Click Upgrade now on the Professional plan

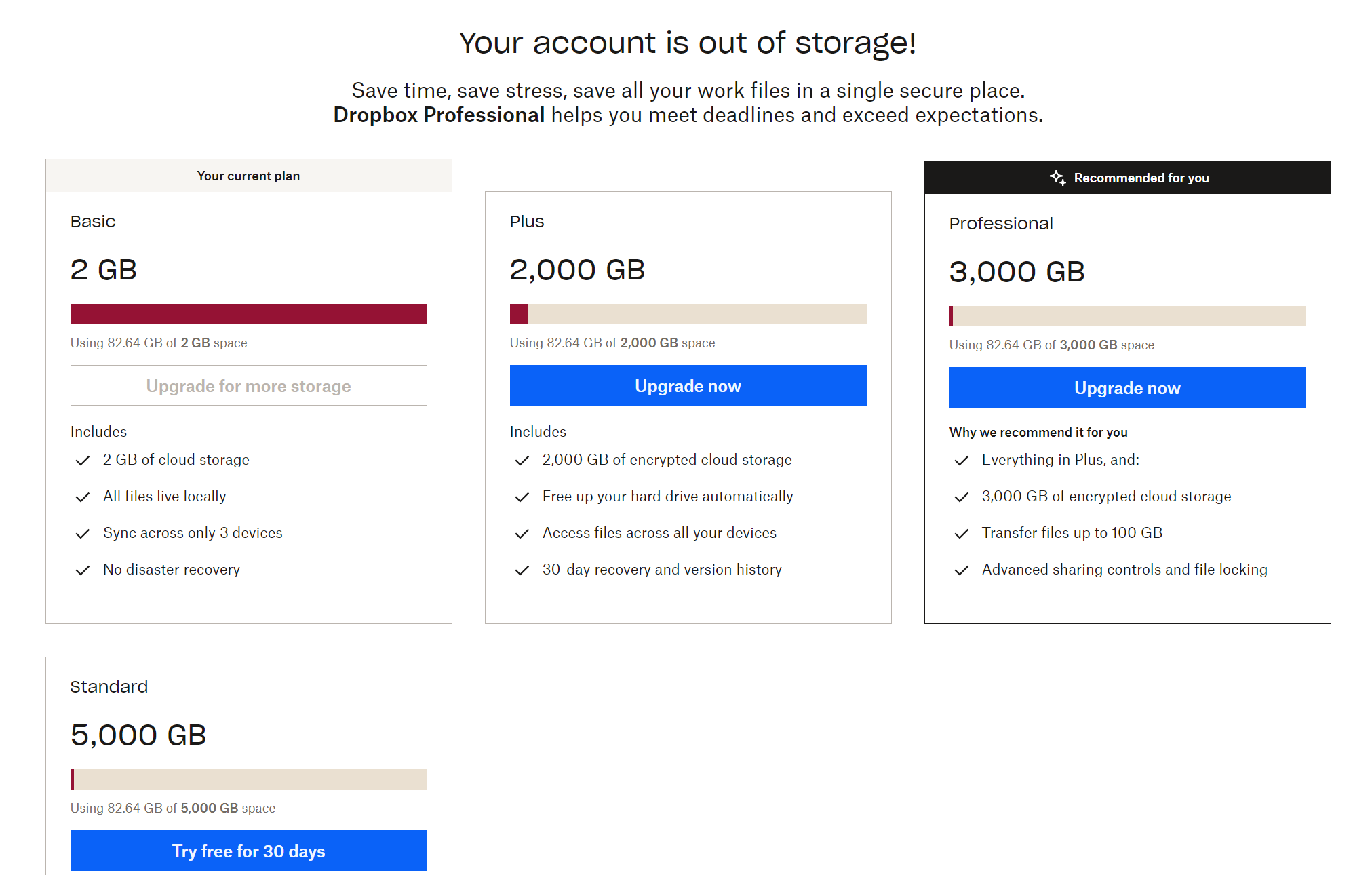(1127, 388)
